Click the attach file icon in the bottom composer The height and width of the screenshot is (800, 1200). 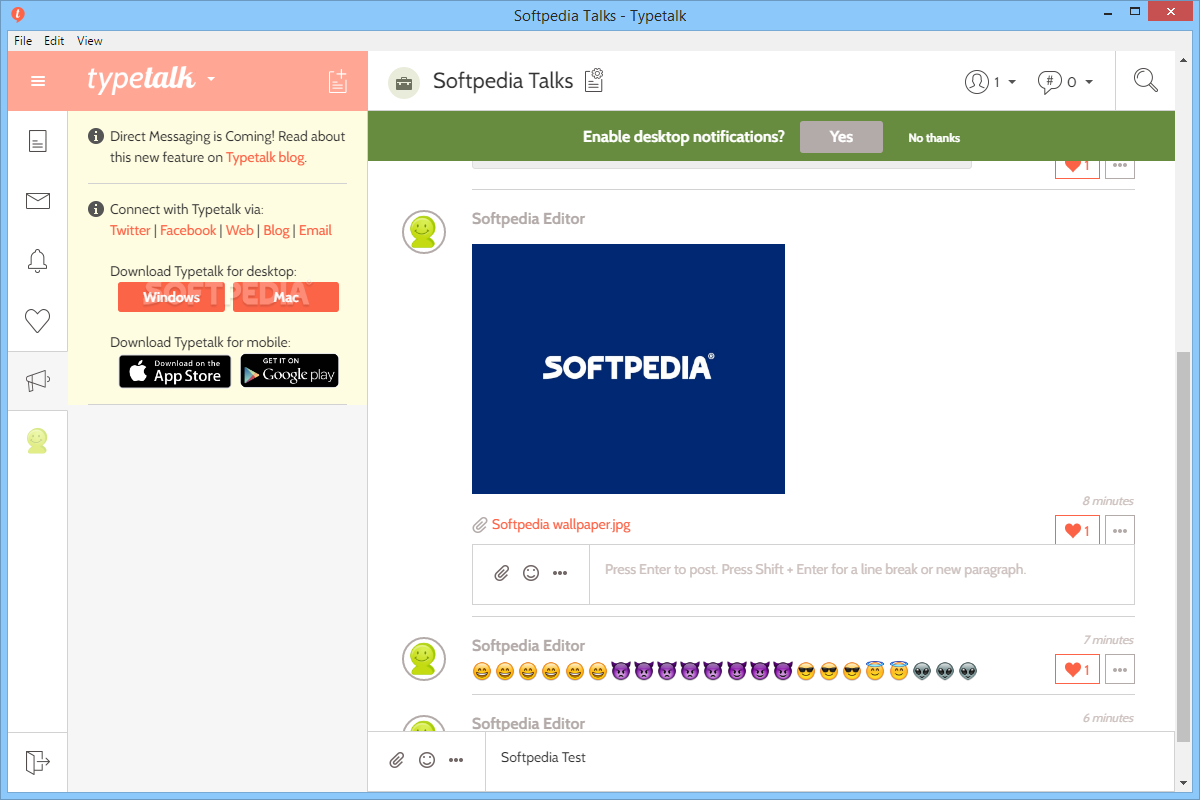tap(397, 760)
